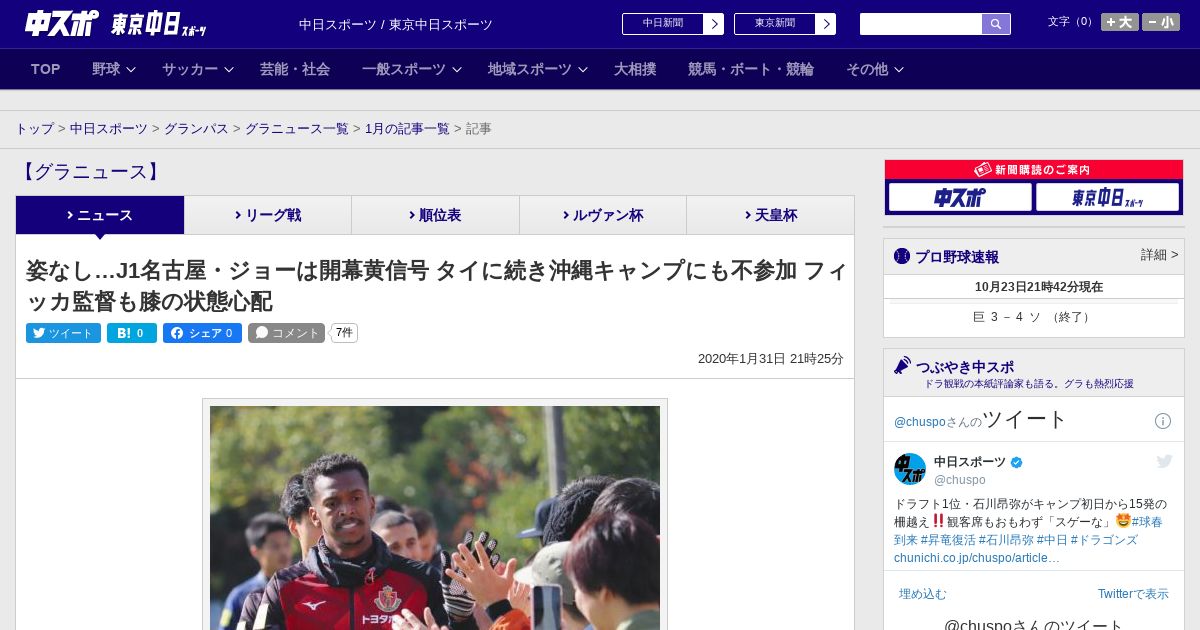Open the chunichi.co.jp/chuspo/article tweet link

tap(977, 558)
